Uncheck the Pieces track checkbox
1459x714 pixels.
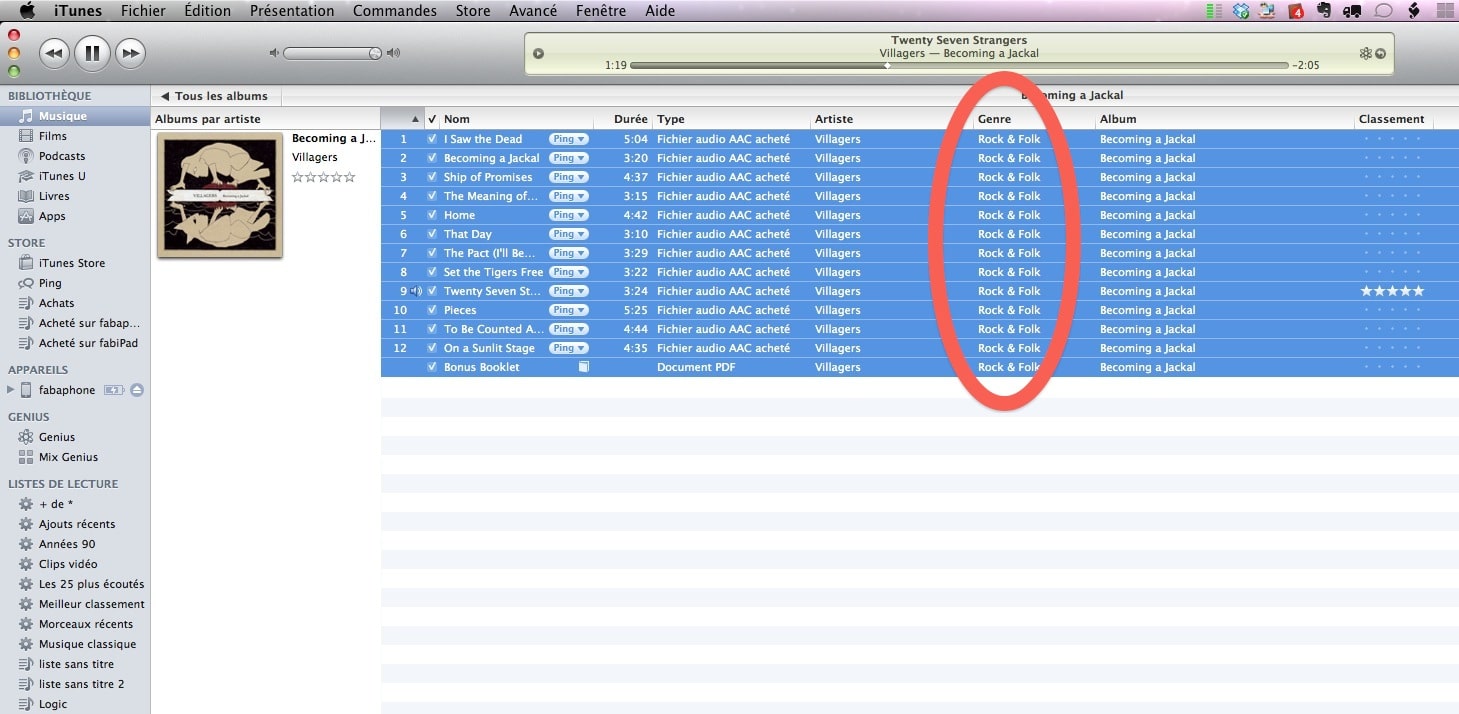tap(432, 310)
